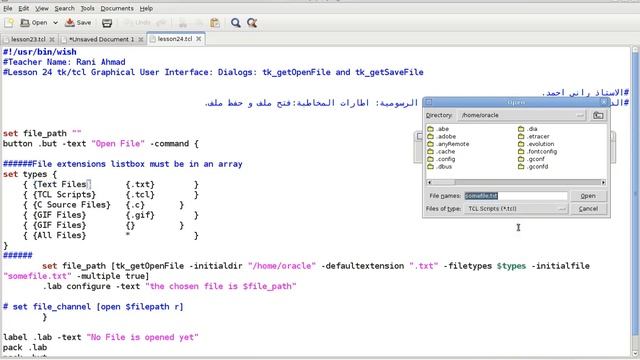Click the "#Teacher Name: Rani Ahmad" comment line
640x360 pixels.
coord(64,62)
